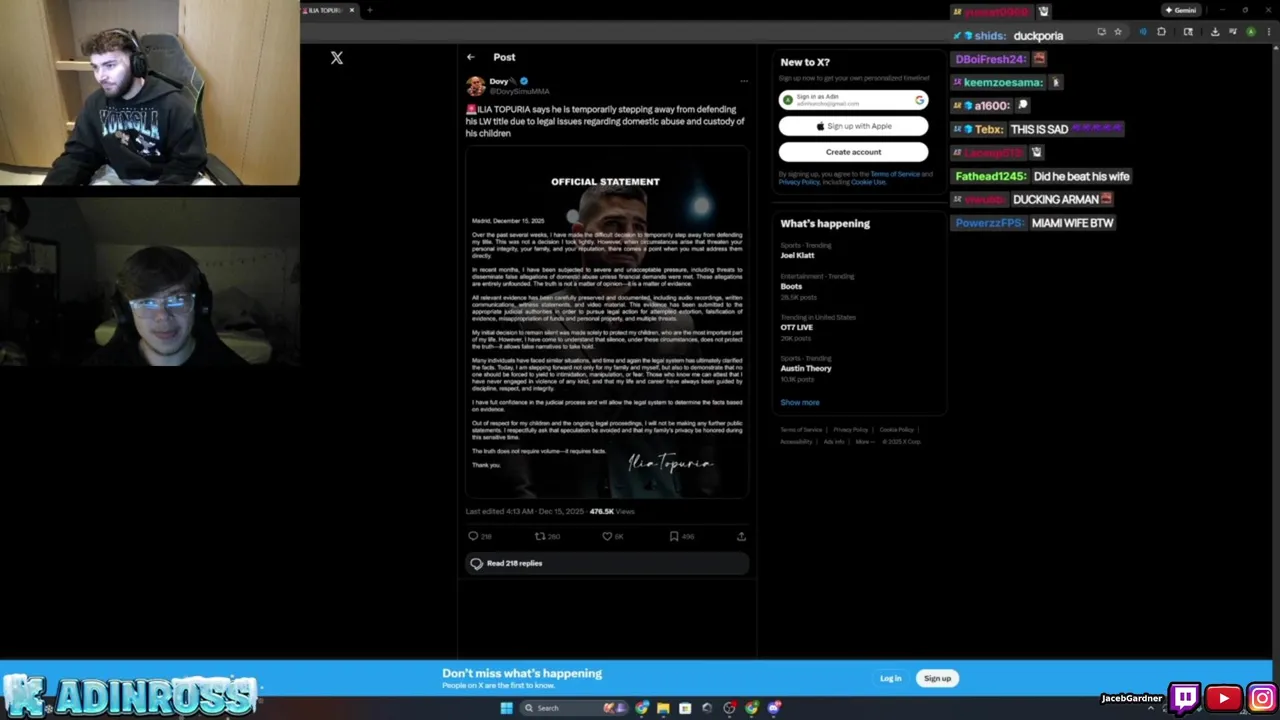1280x720 pixels.
Task: Log in from bottom banner
Action: [x=890, y=678]
